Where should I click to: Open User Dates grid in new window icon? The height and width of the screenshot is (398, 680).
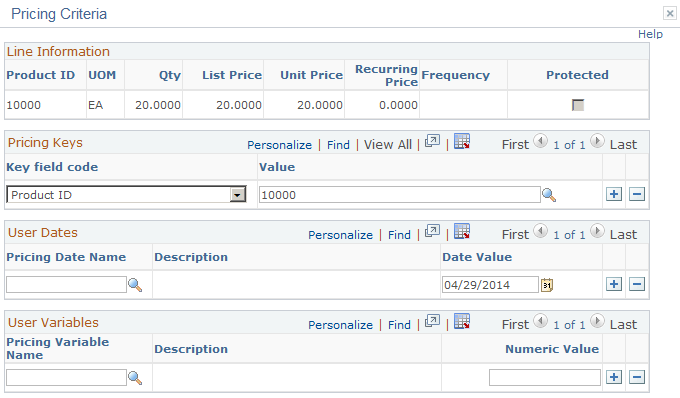point(432,231)
